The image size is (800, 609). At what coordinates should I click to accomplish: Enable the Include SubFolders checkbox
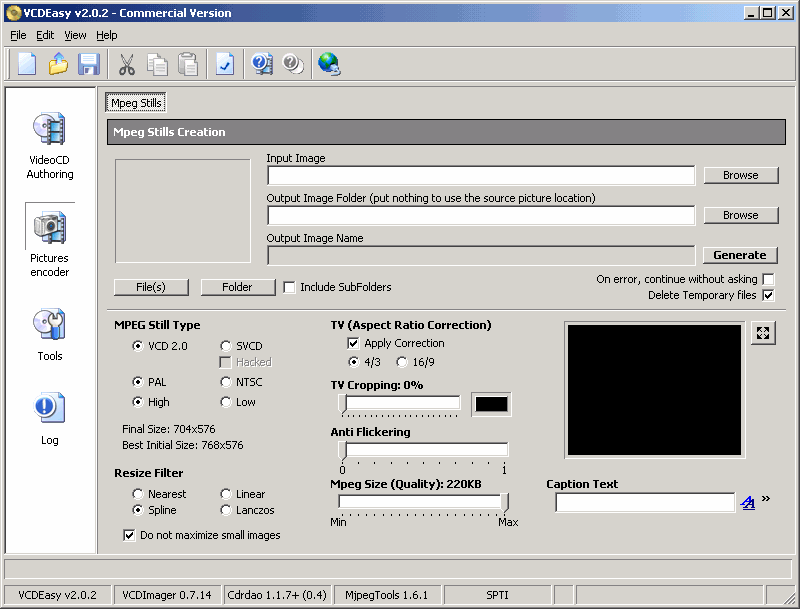(290, 287)
